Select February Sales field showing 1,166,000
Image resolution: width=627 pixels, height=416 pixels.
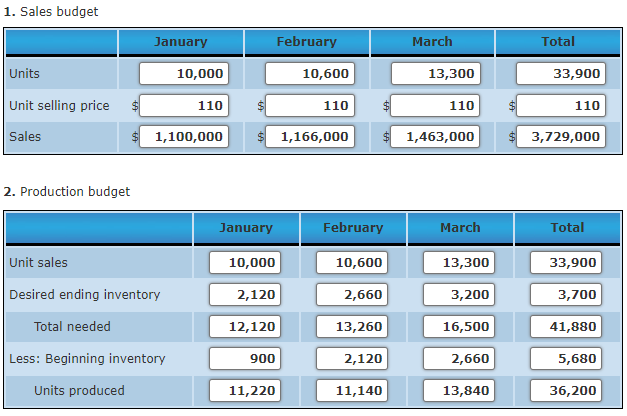310,137
